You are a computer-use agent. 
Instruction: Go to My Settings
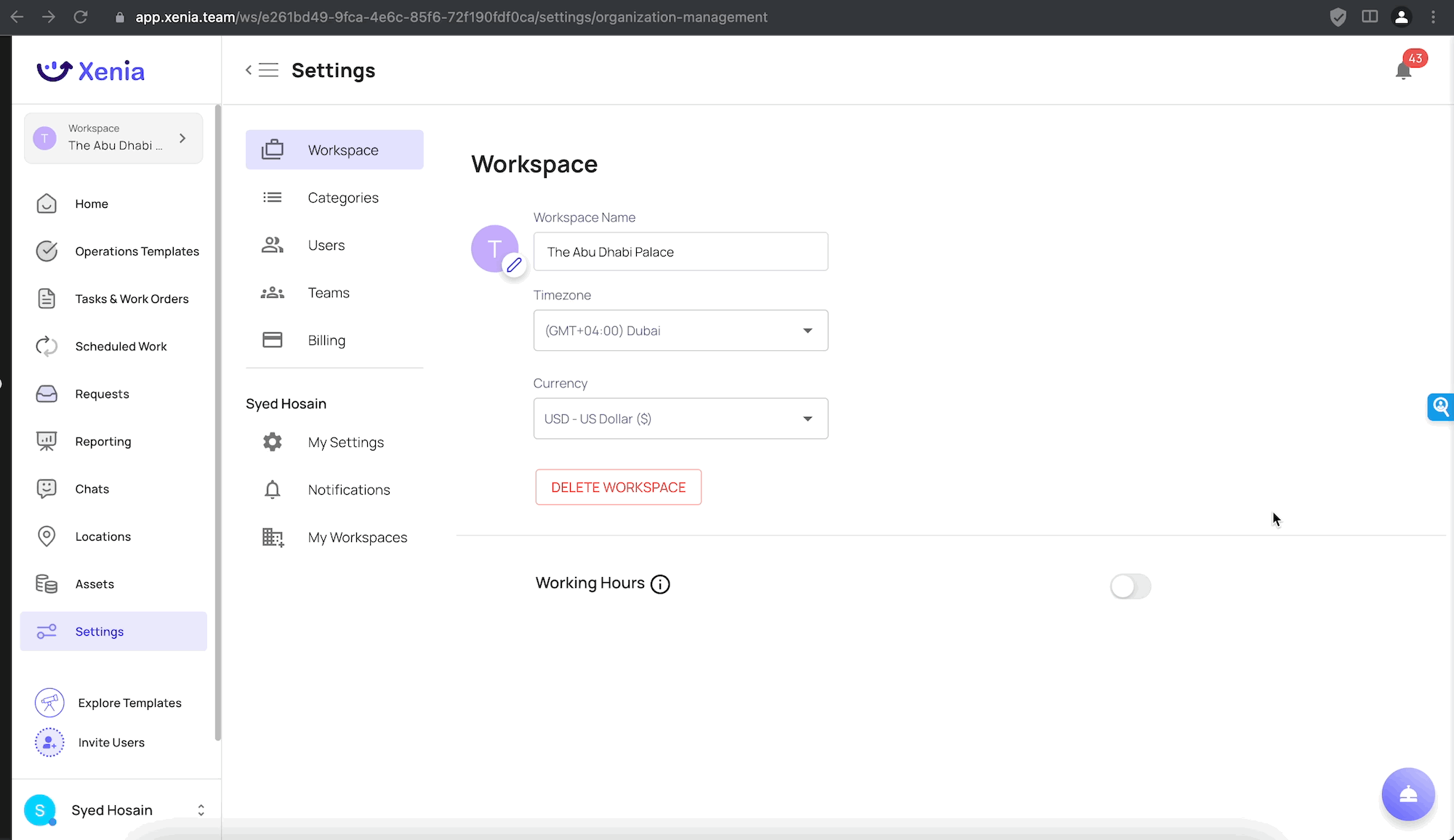334,442
